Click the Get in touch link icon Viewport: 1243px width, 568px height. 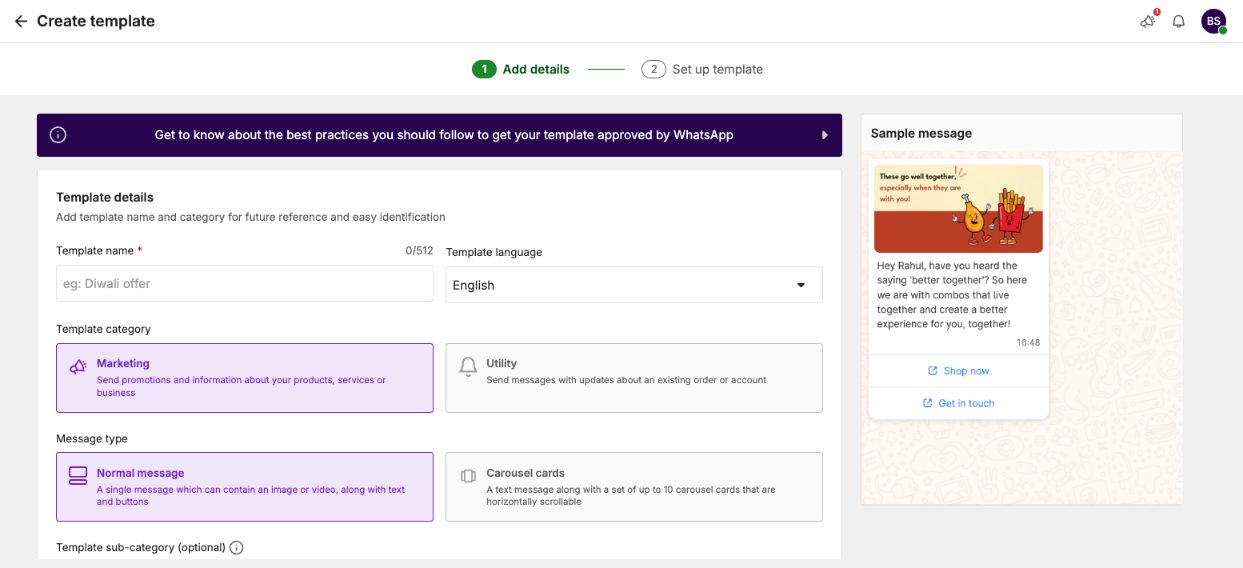[928, 403]
